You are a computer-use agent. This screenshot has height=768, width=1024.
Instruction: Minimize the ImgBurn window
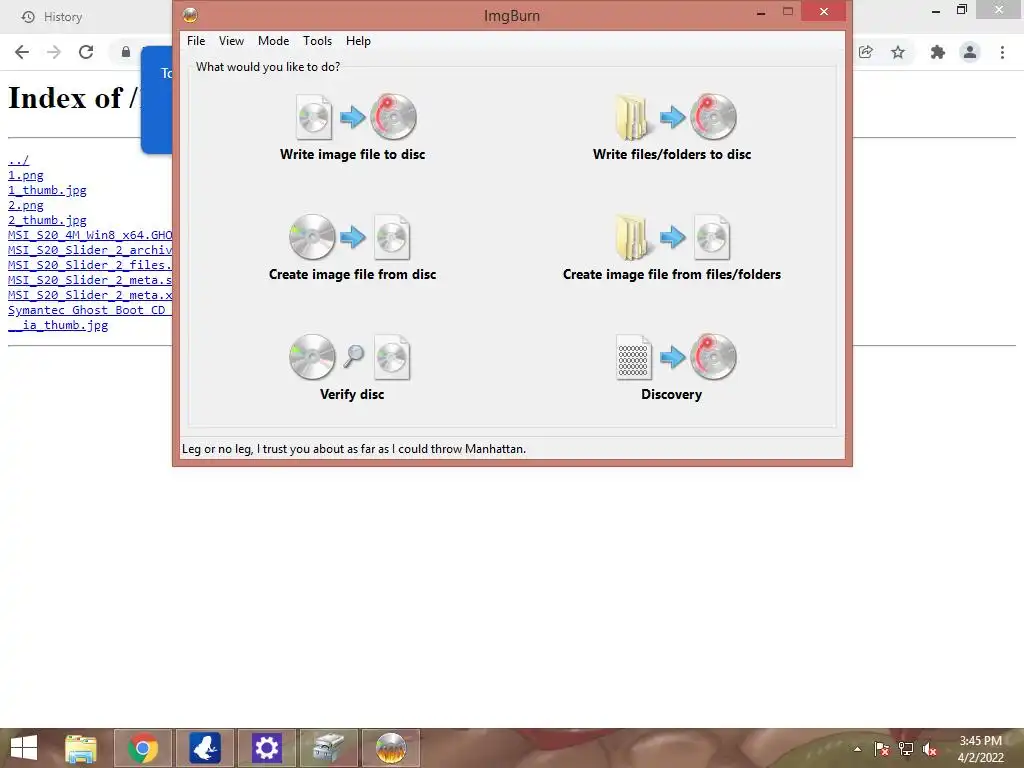pyautogui.click(x=761, y=12)
